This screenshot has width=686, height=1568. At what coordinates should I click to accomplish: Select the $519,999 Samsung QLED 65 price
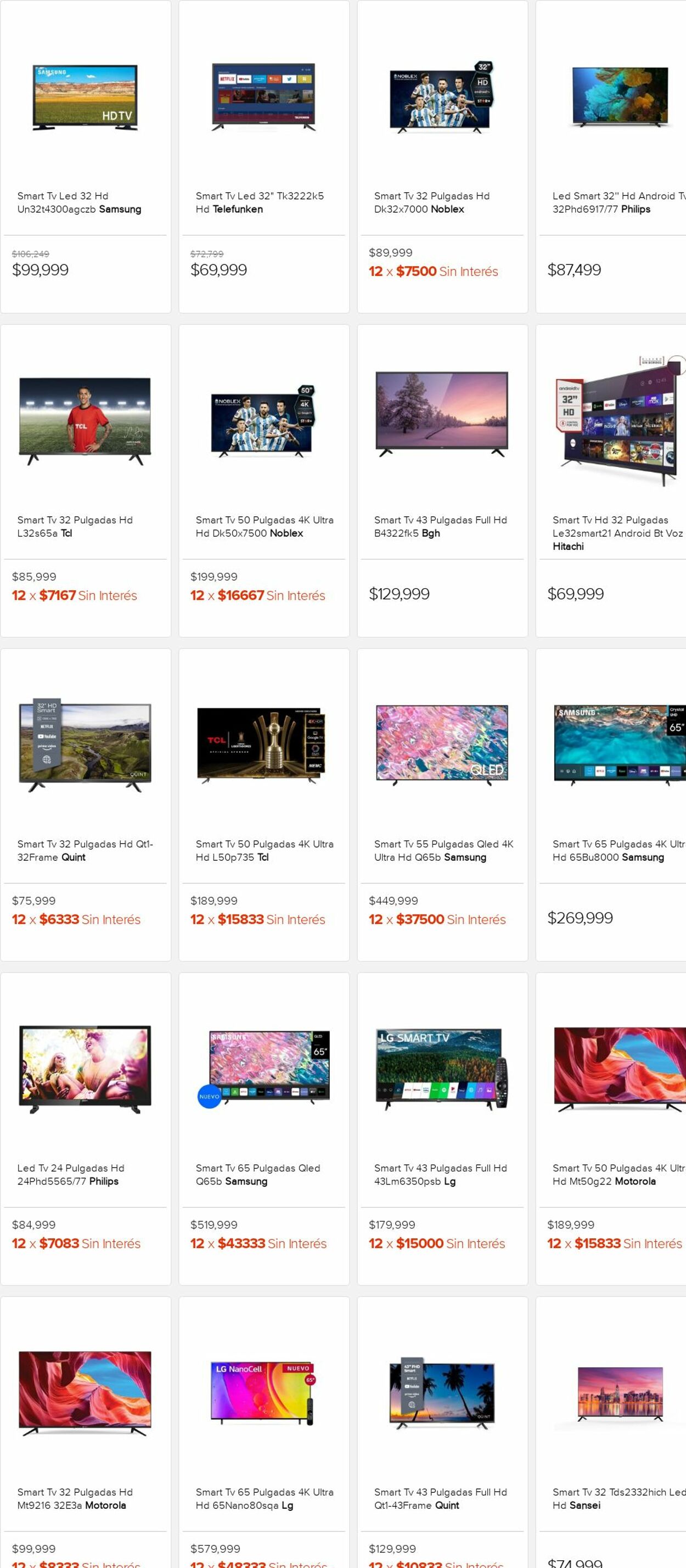[213, 1224]
